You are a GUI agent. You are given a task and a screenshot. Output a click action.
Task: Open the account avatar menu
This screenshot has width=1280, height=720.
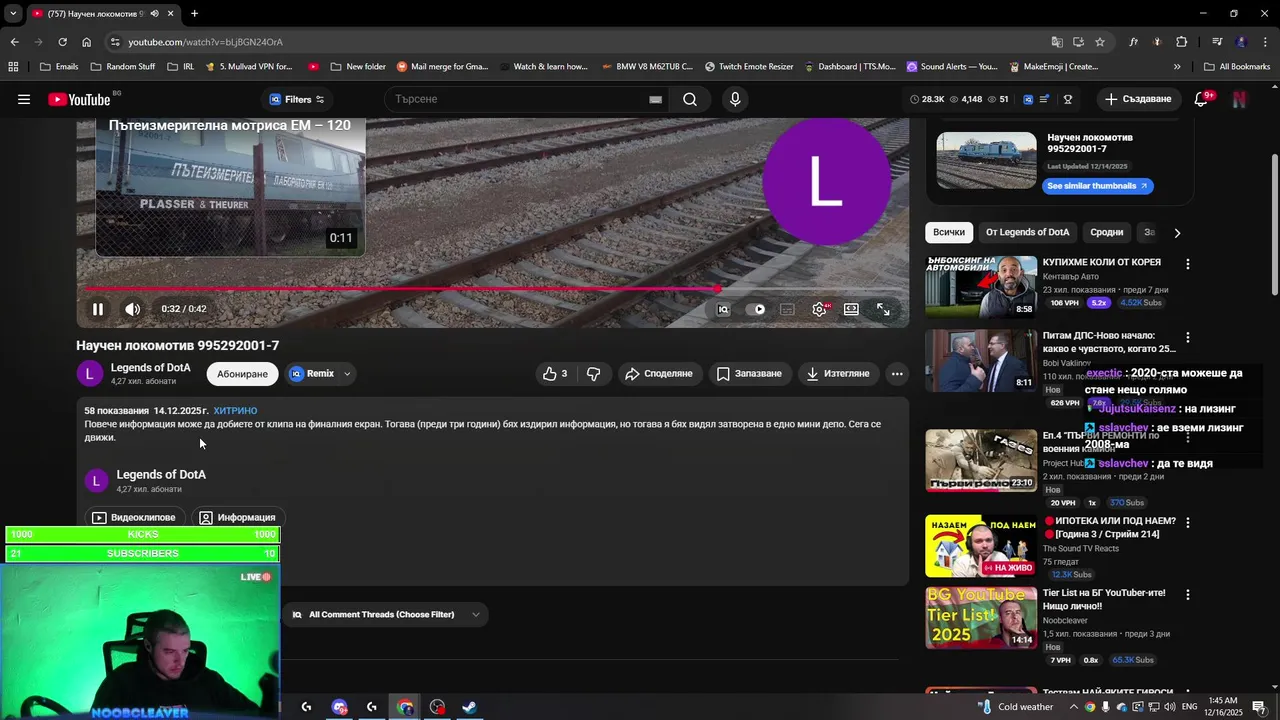(1240, 99)
